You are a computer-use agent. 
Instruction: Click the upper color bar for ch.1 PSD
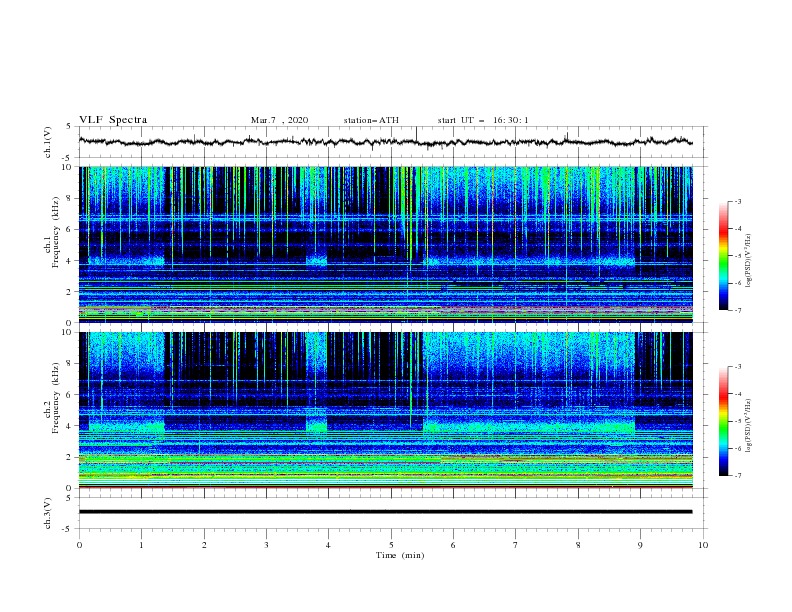tap(723, 256)
